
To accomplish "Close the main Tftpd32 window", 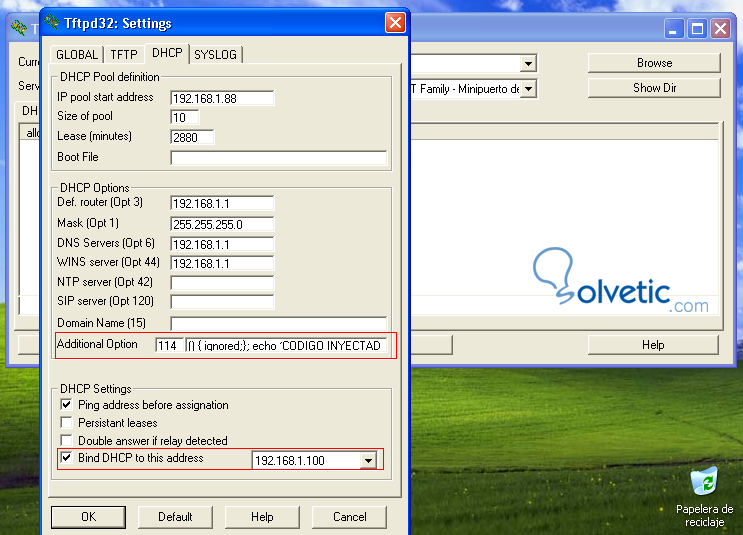I will [721, 28].
